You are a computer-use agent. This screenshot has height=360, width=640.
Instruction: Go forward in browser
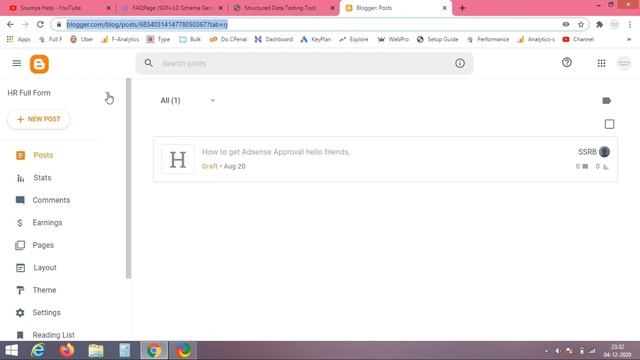click(x=25, y=24)
